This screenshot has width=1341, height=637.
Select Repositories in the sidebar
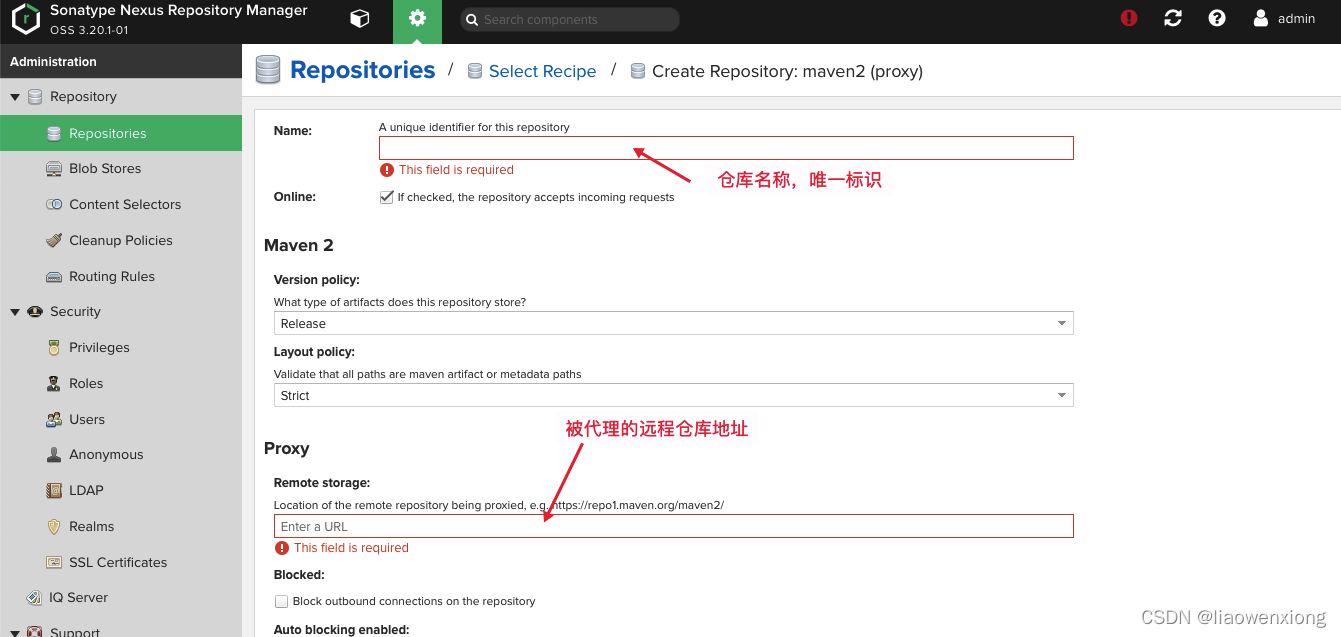[121, 133]
